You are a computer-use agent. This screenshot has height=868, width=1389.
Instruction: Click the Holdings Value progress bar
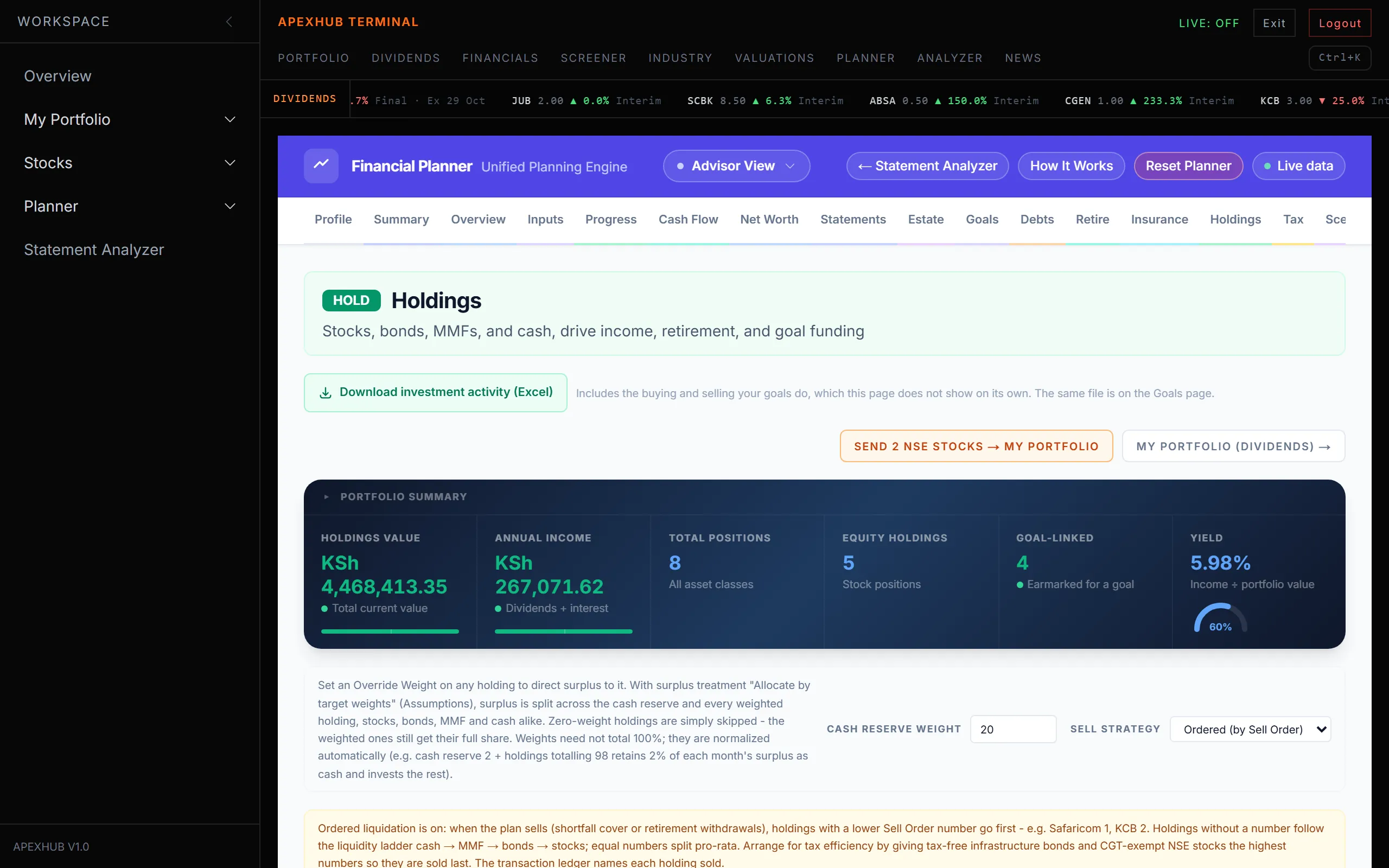(x=390, y=631)
